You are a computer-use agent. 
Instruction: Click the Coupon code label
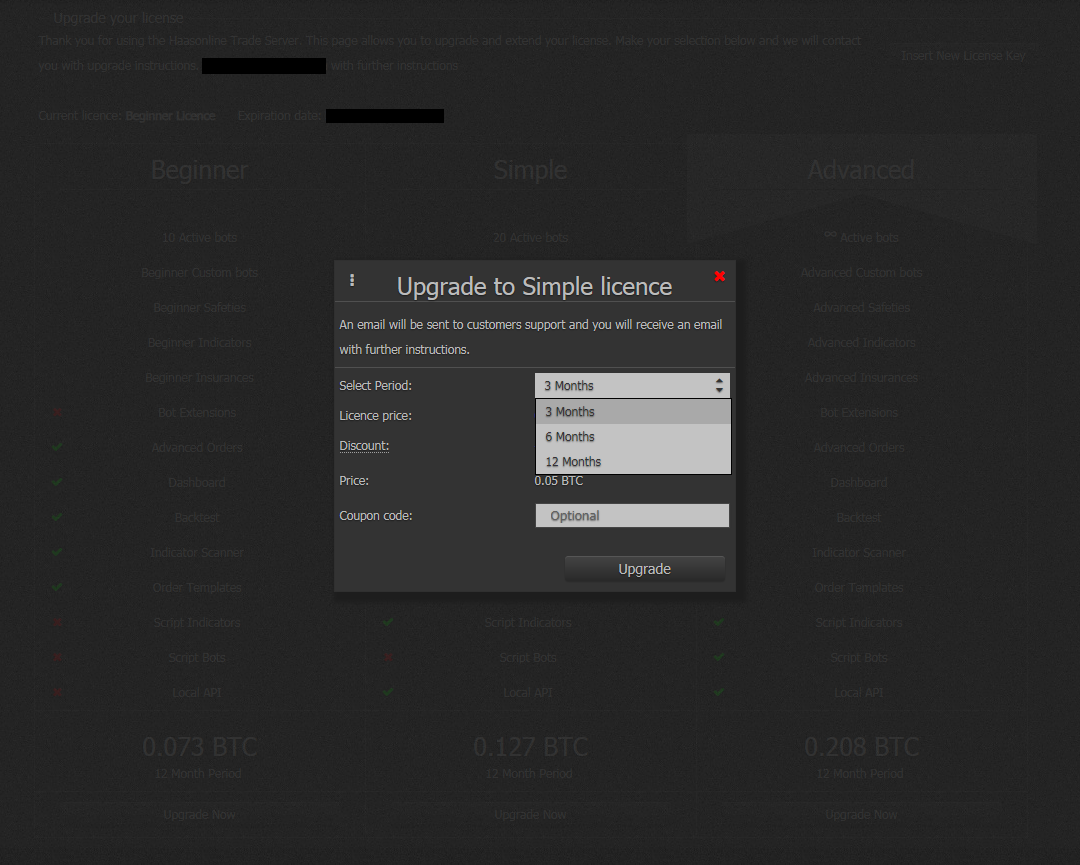click(376, 516)
